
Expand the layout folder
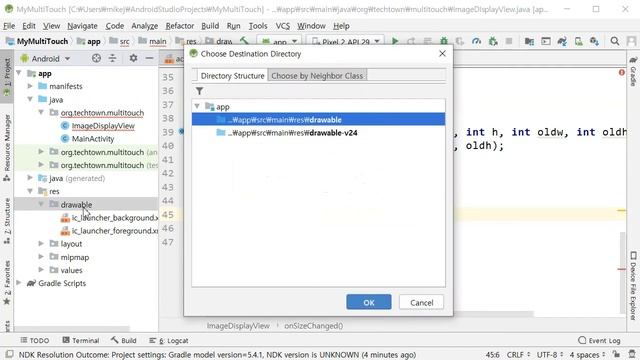[x=41, y=244]
